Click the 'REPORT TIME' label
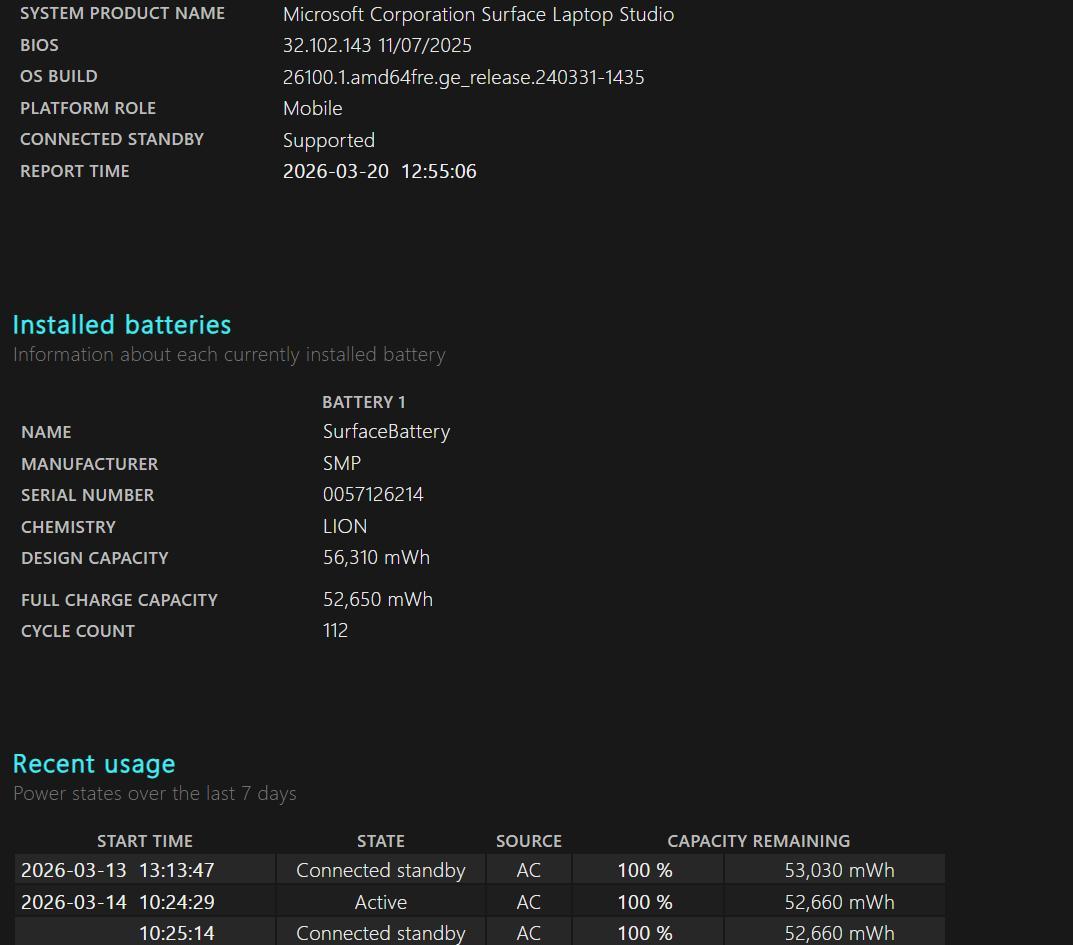Viewport: 1073px width, 945px height. pos(75,171)
